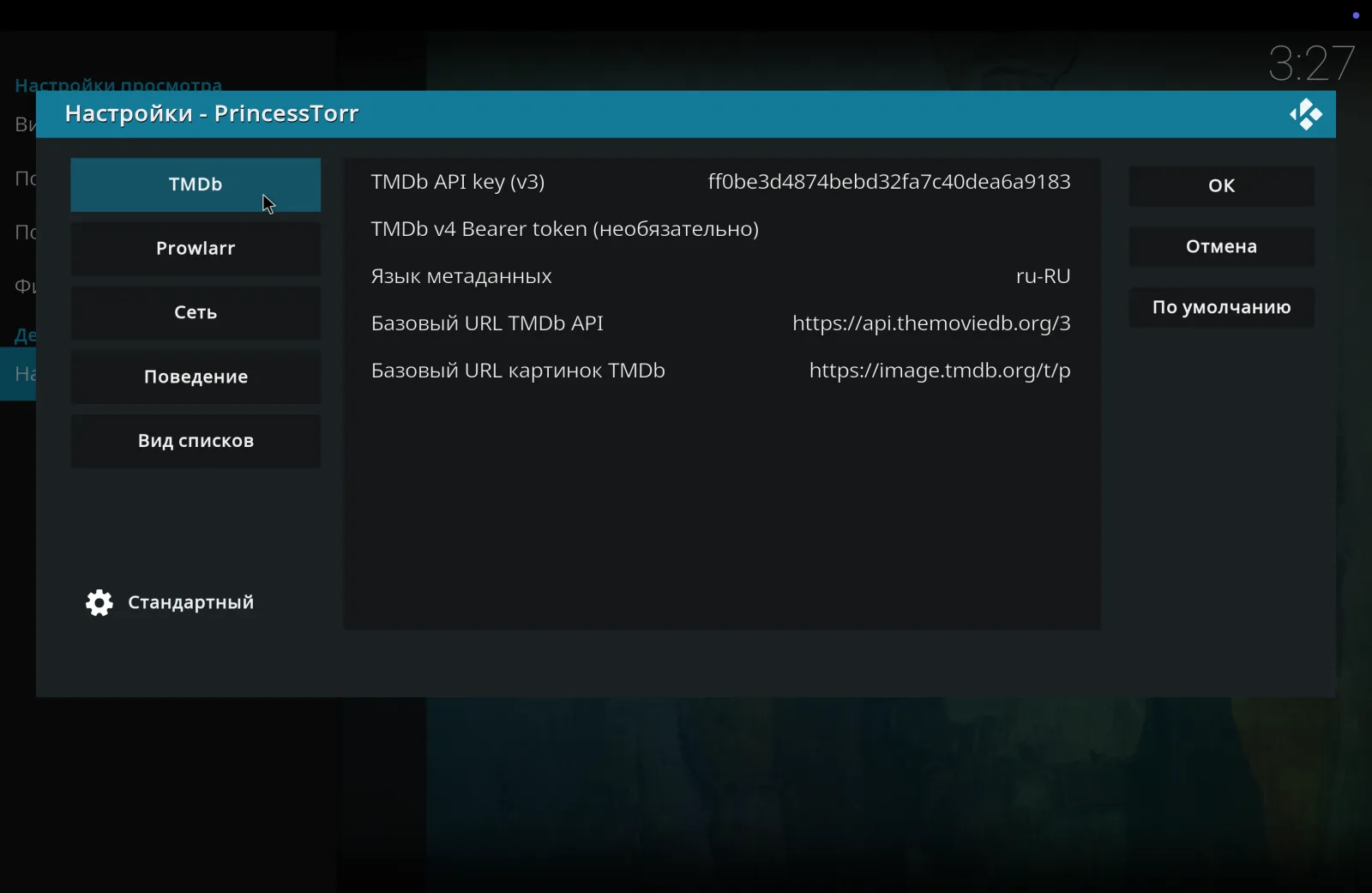Select the TMDb settings category
The height and width of the screenshot is (893, 1372).
coord(196,184)
